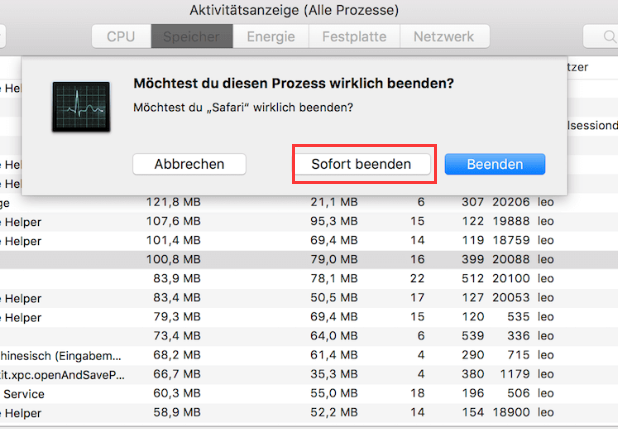Image resolution: width=618 pixels, height=429 pixels.
Task: Click Sofort beenden to force quit
Action: pyautogui.click(x=362, y=163)
